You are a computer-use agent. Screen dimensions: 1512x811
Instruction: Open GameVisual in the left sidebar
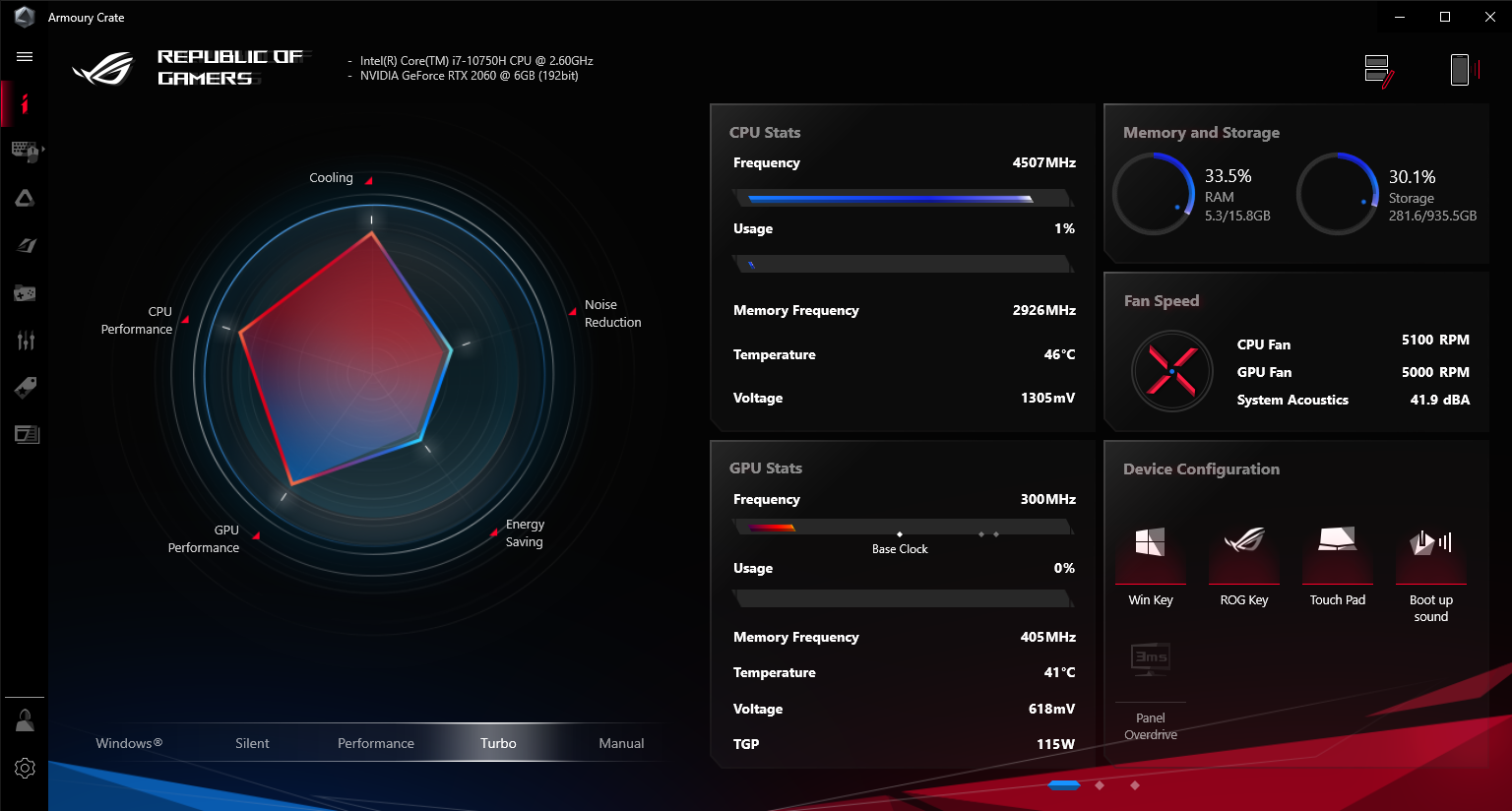26,245
